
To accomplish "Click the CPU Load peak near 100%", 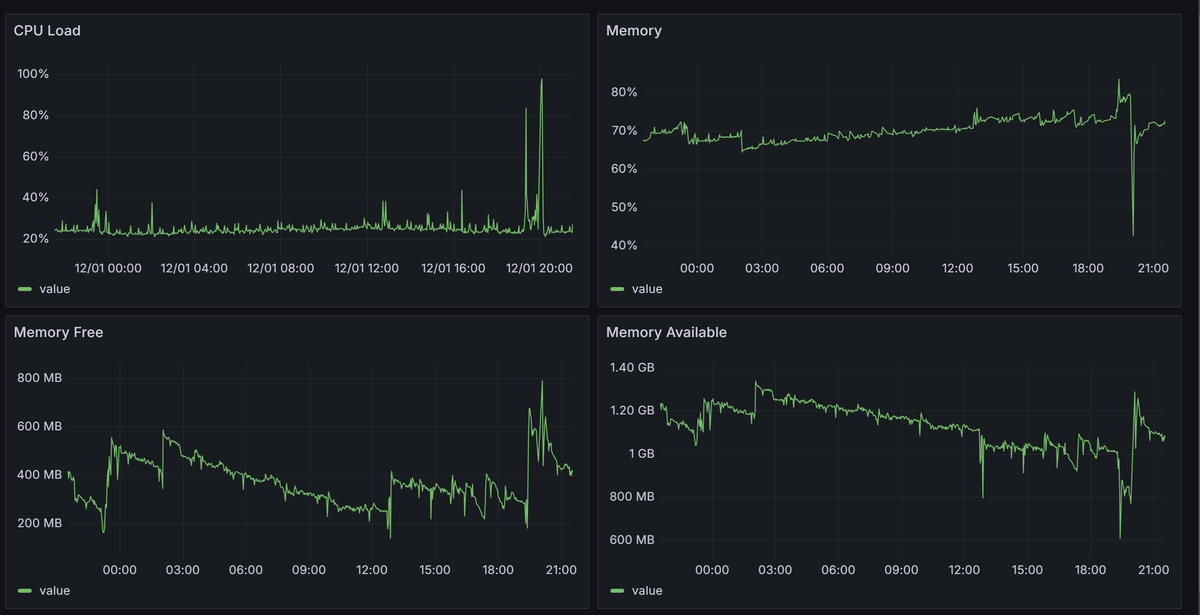I will [541, 80].
